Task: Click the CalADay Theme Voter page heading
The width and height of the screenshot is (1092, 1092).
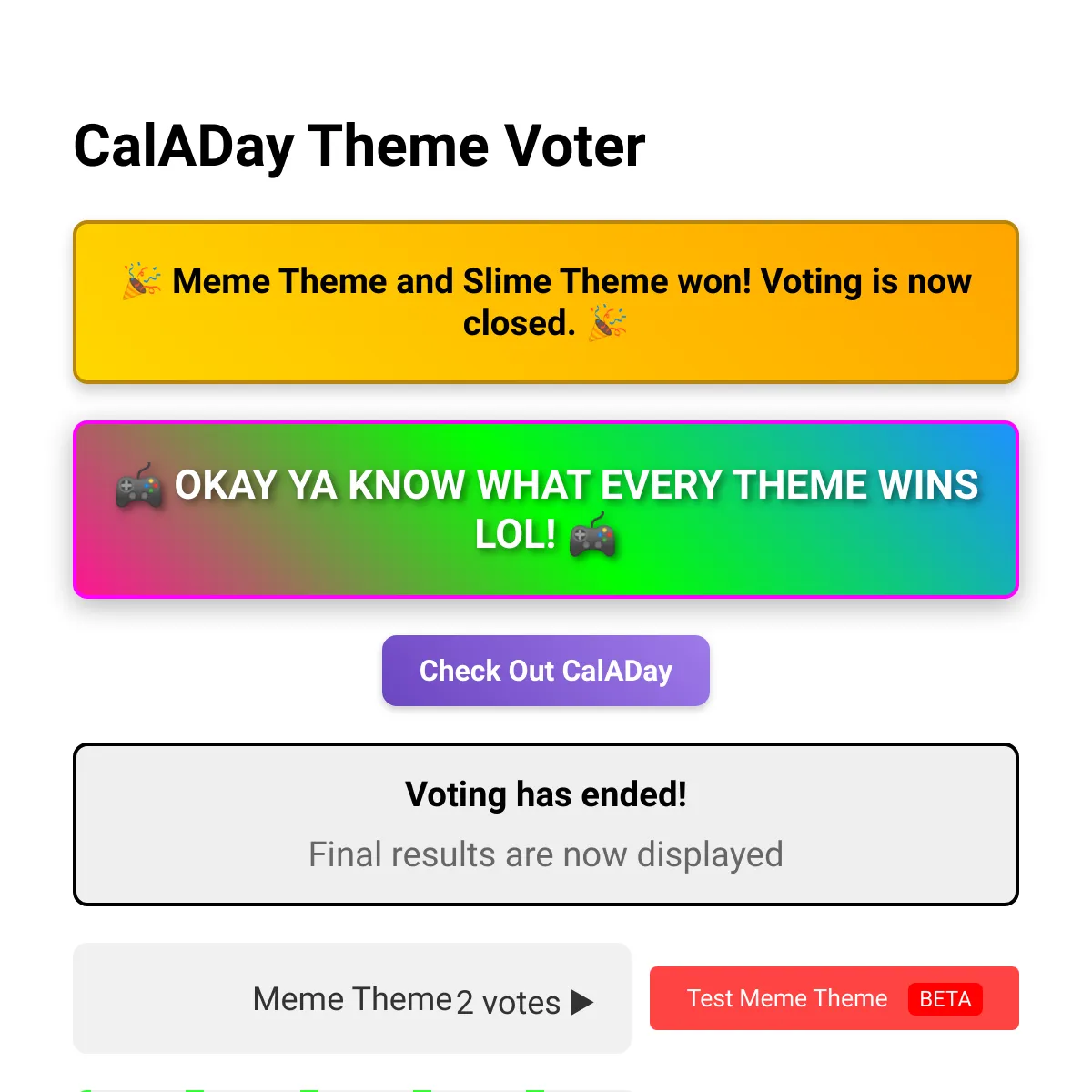Action: coord(359,146)
